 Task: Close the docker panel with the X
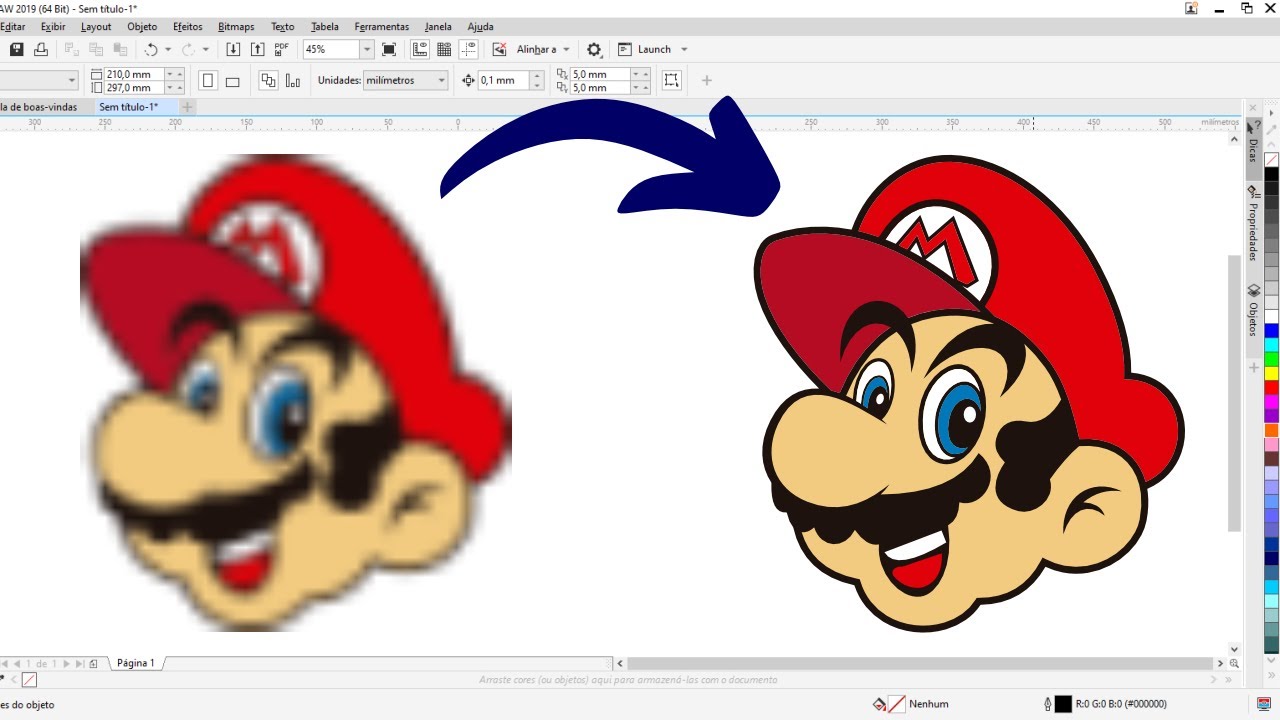tap(1252, 106)
